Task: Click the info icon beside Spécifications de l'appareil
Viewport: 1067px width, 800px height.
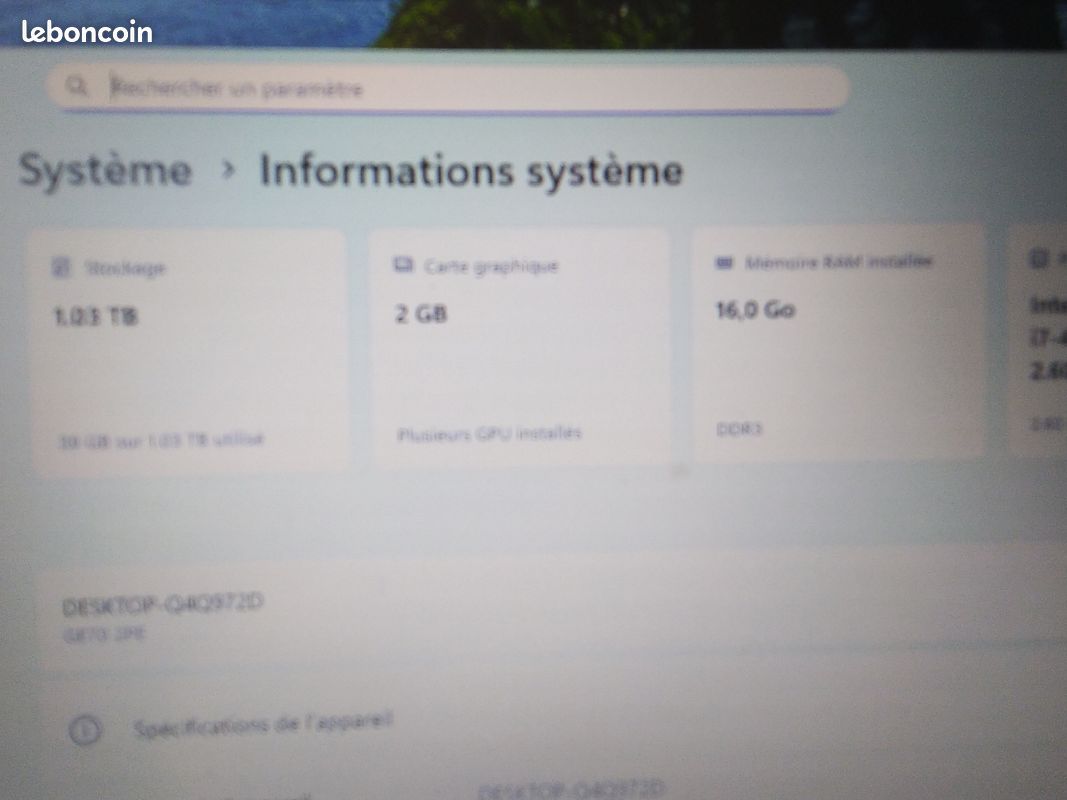Action: pos(85,730)
